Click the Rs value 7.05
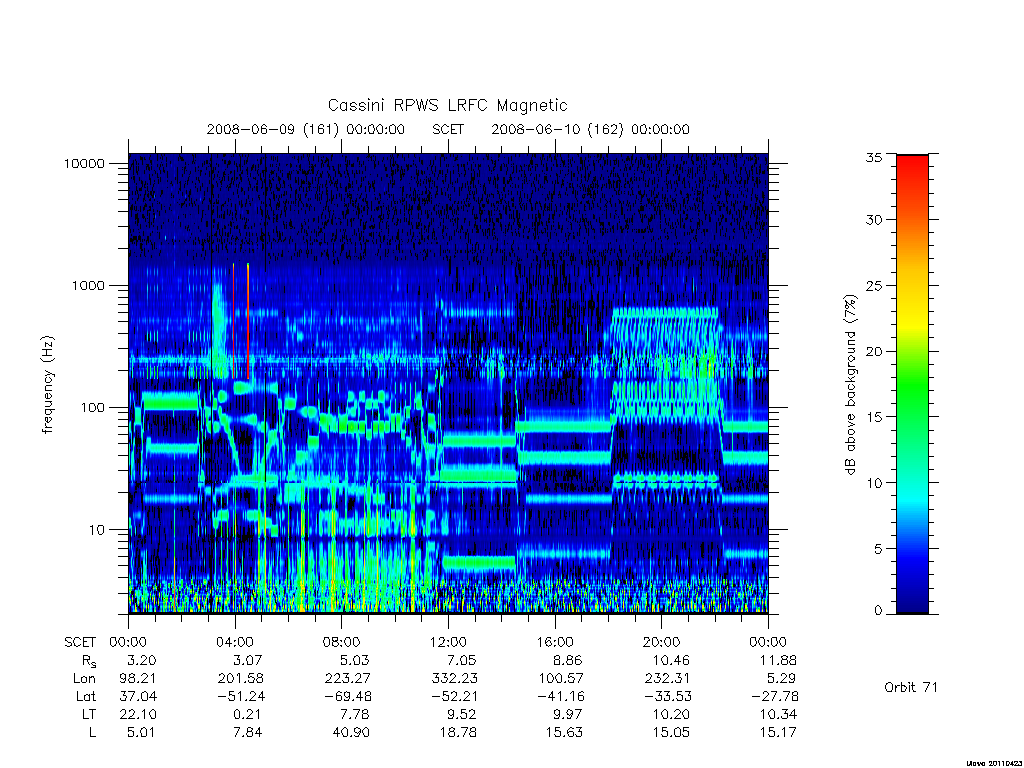The image size is (1024, 768). 462,660
